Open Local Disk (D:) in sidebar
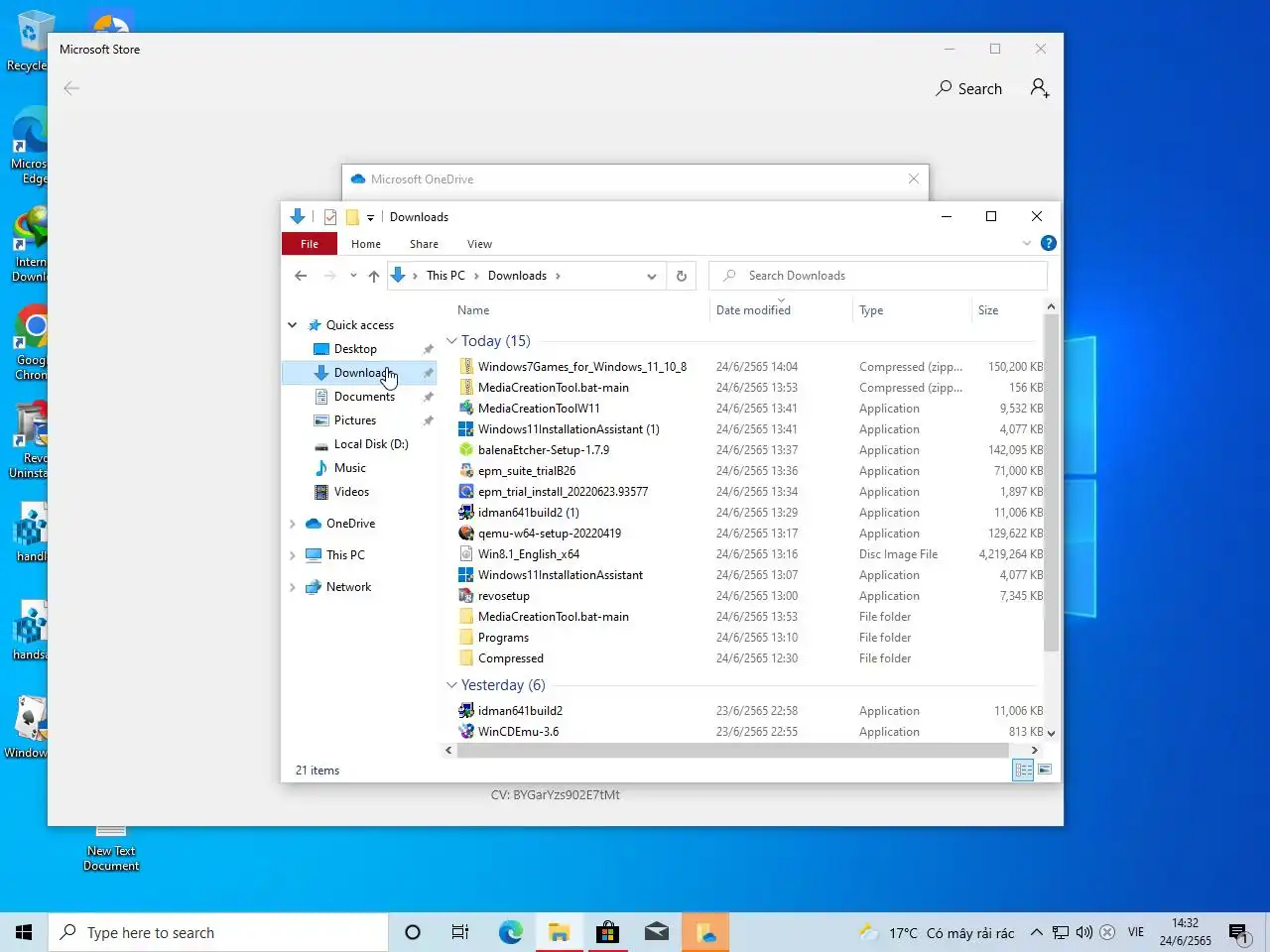 pyautogui.click(x=371, y=444)
